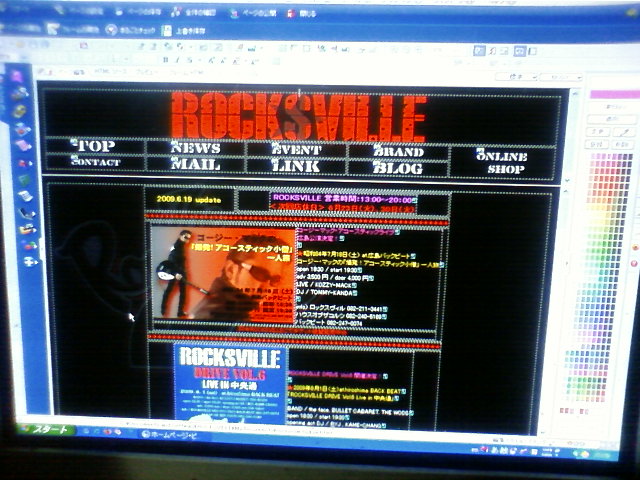640x480 pixels.
Task: Click the Windows スタート button
Action: tap(47, 429)
